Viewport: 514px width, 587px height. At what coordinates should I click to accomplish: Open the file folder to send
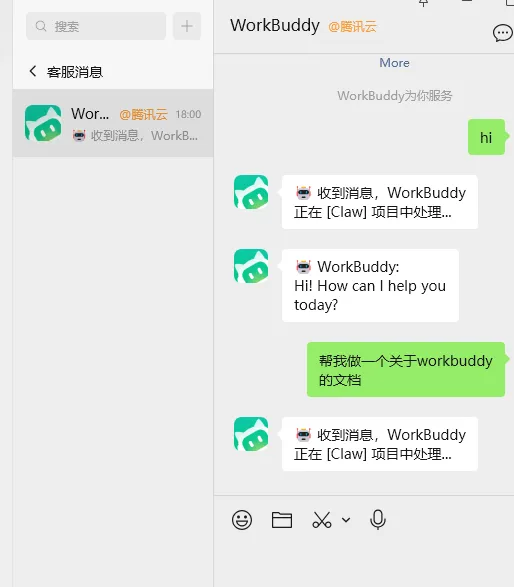click(282, 520)
